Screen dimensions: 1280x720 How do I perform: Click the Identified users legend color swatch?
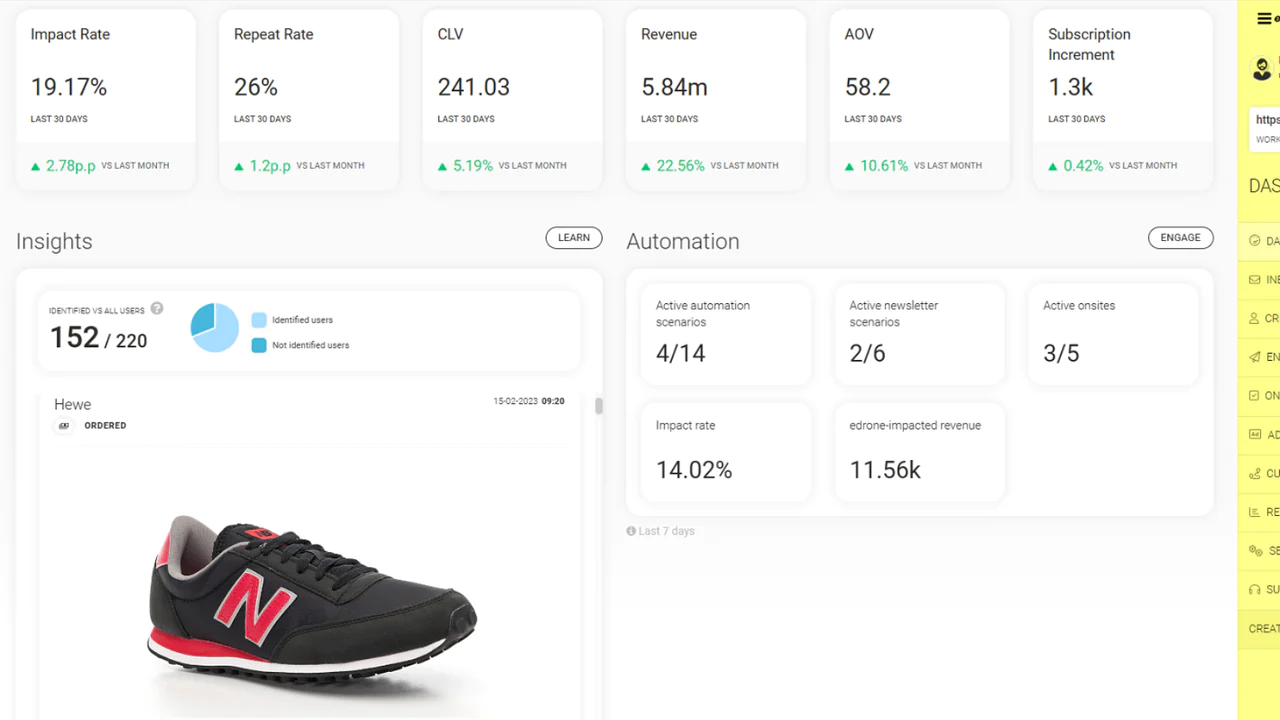(x=259, y=320)
